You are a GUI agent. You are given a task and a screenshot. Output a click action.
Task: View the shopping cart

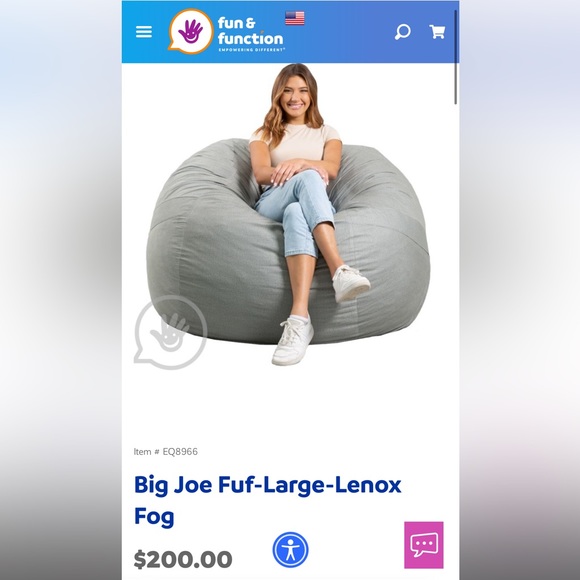click(437, 32)
